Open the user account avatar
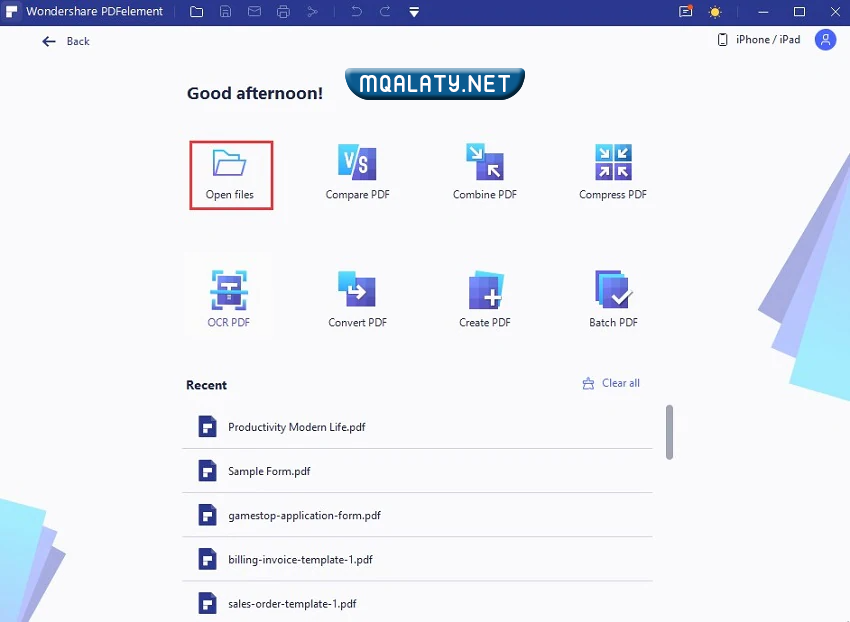The image size is (850, 622). pos(825,40)
